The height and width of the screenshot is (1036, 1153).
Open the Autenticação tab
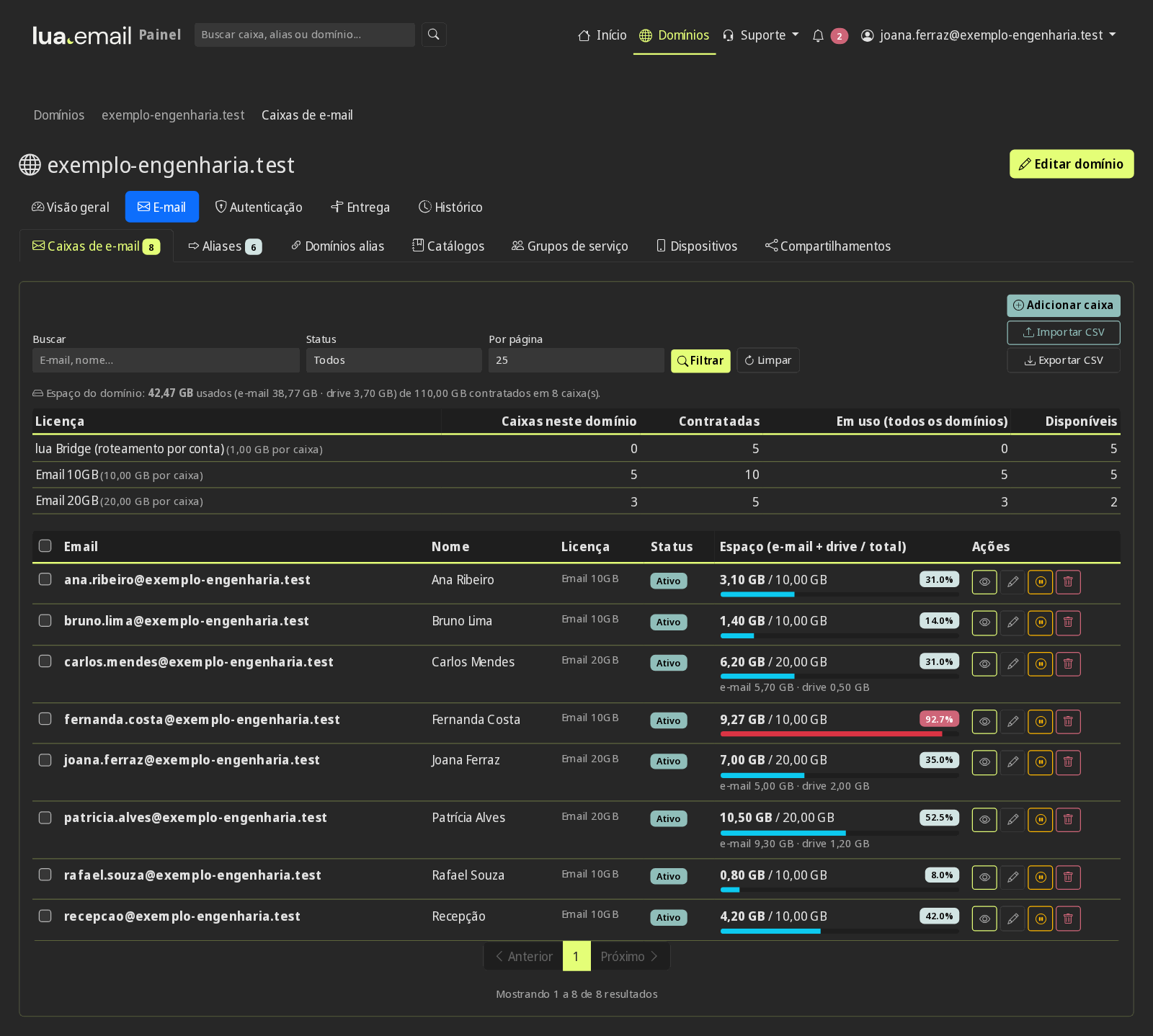click(x=259, y=207)
